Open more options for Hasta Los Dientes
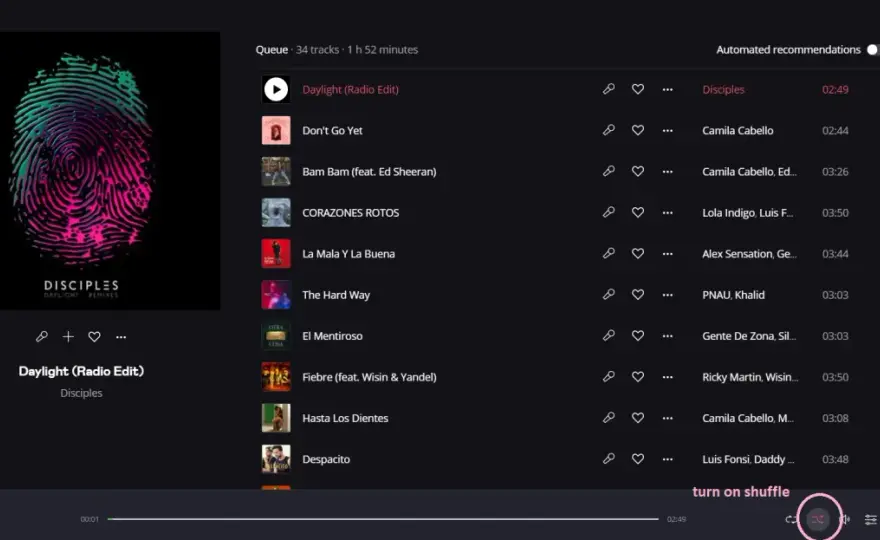The width and height of the screenshot is (880, 540). (x=667, y=418)
